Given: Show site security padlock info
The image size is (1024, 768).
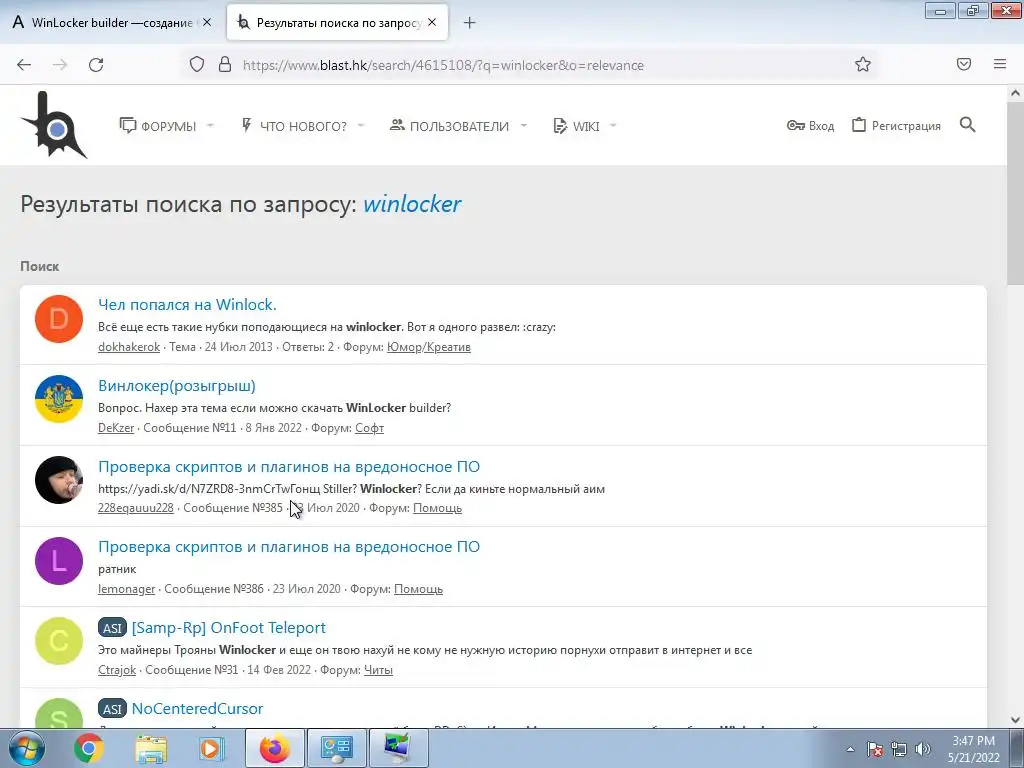Looking at the screenshot, I should pyautogui.click(x=225, y=64).
